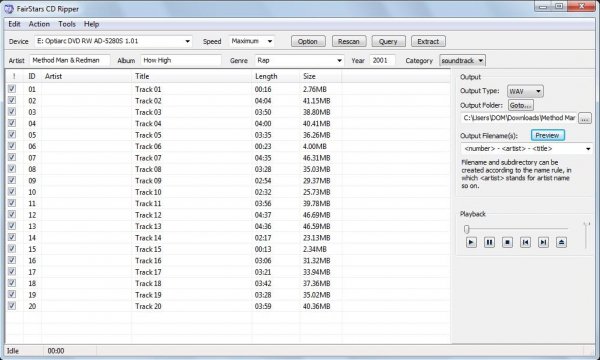
Task: Click the Album field How High
Action: [x=181, y=60]
